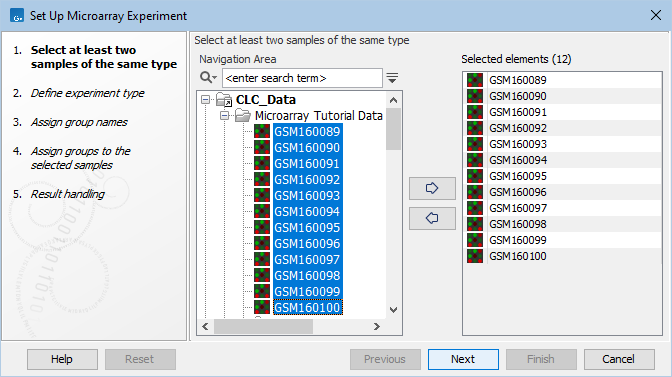Click the microarray icon next to GSM160090 in tree

click(x=262, y=147)
